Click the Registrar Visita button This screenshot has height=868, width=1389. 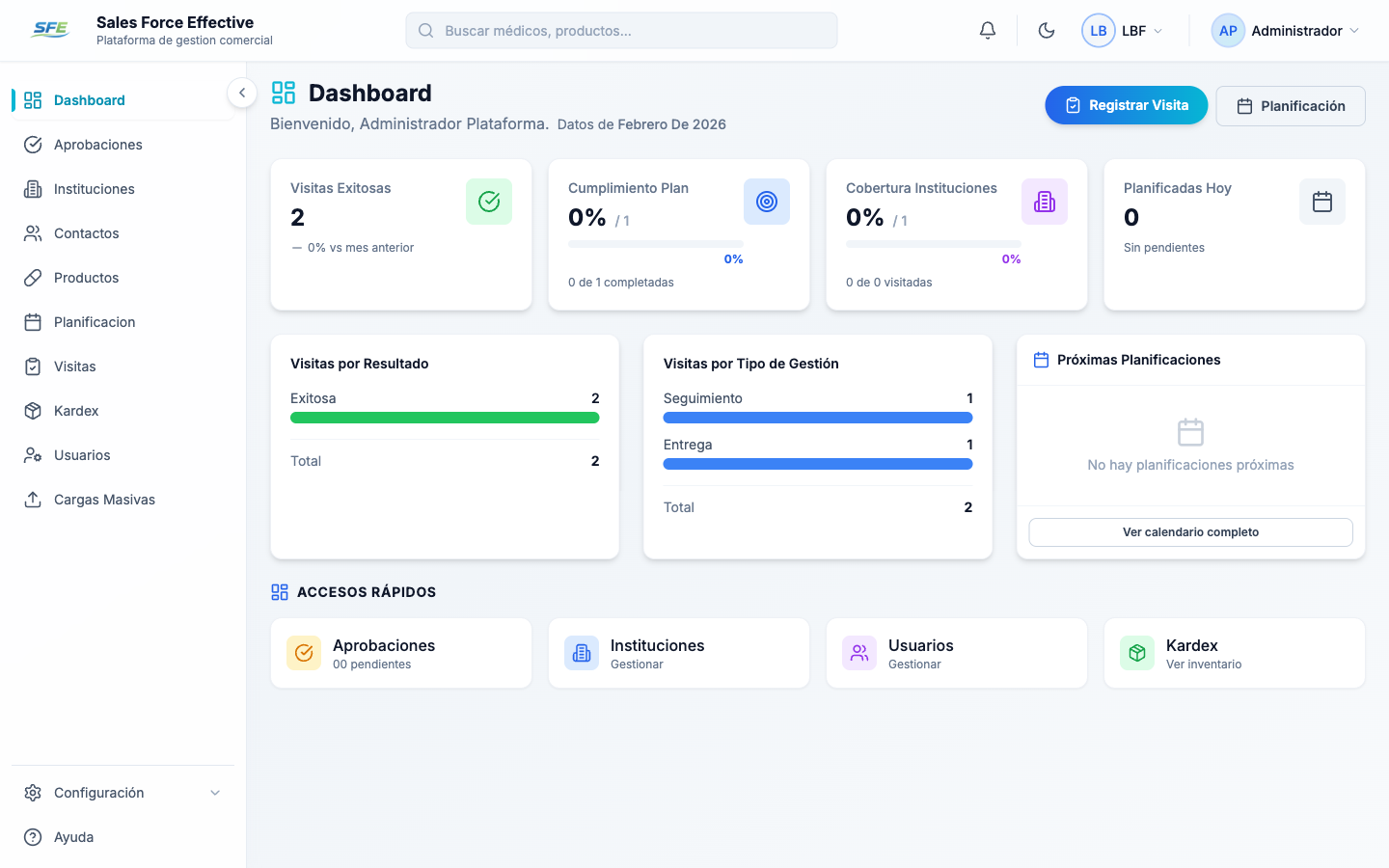pyautogui.click(x=1126, y=106)
